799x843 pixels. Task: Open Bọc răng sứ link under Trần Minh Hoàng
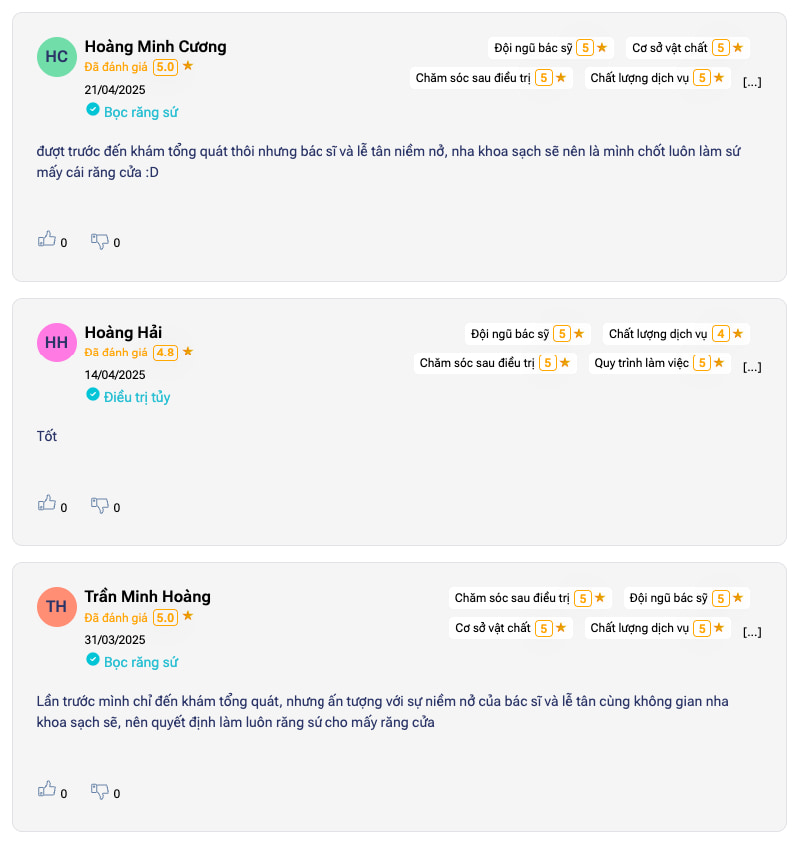(141, 662)
